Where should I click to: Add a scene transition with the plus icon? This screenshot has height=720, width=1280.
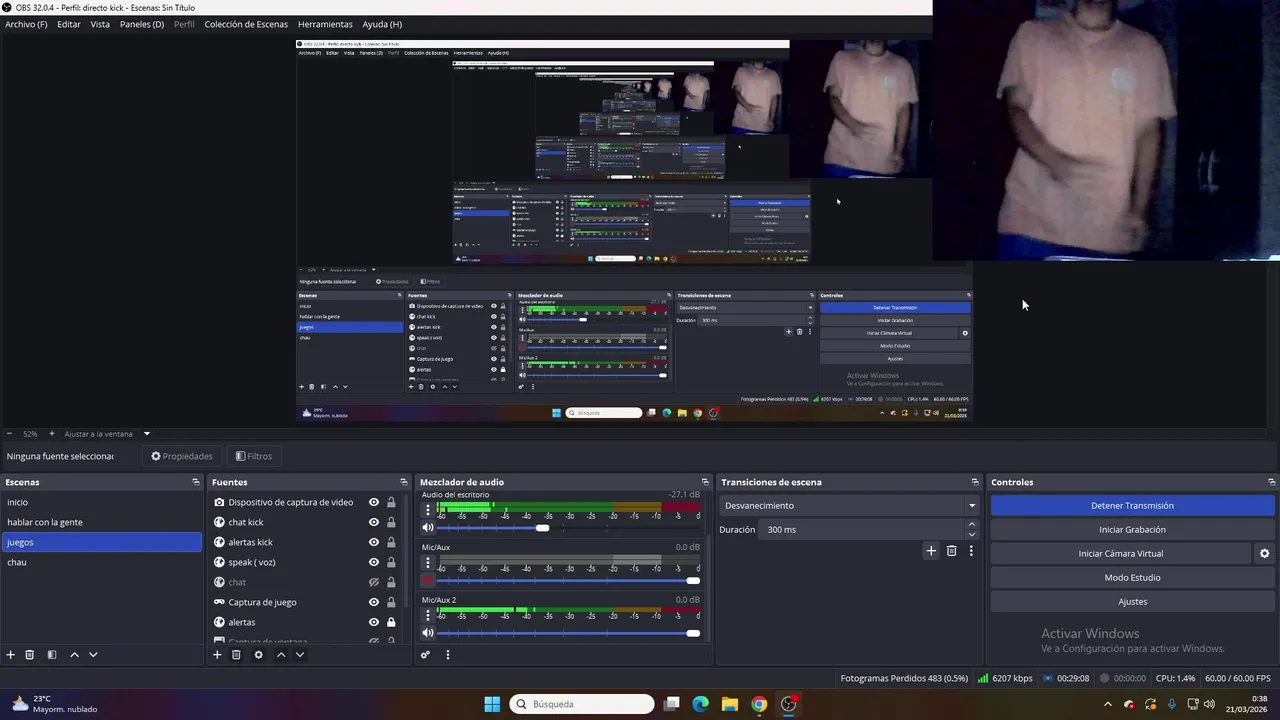931,551
